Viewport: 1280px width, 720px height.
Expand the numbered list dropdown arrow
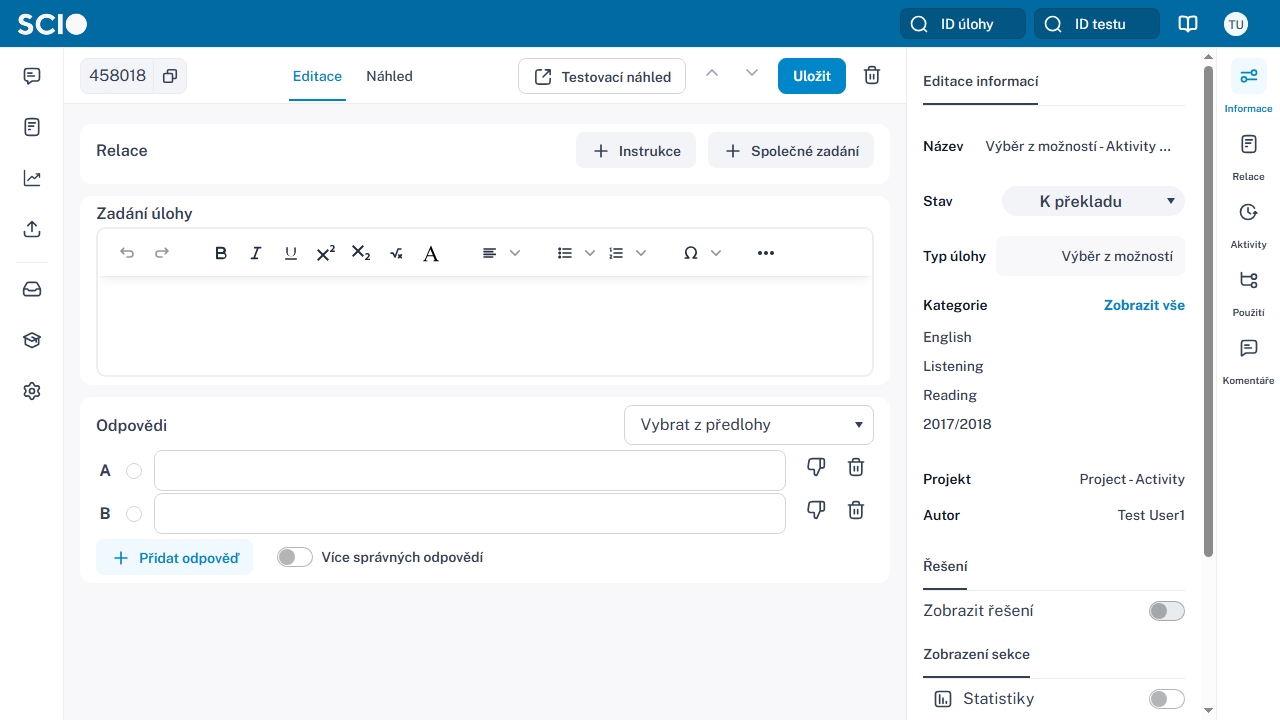pyautogui.click(x=641, y=253)
